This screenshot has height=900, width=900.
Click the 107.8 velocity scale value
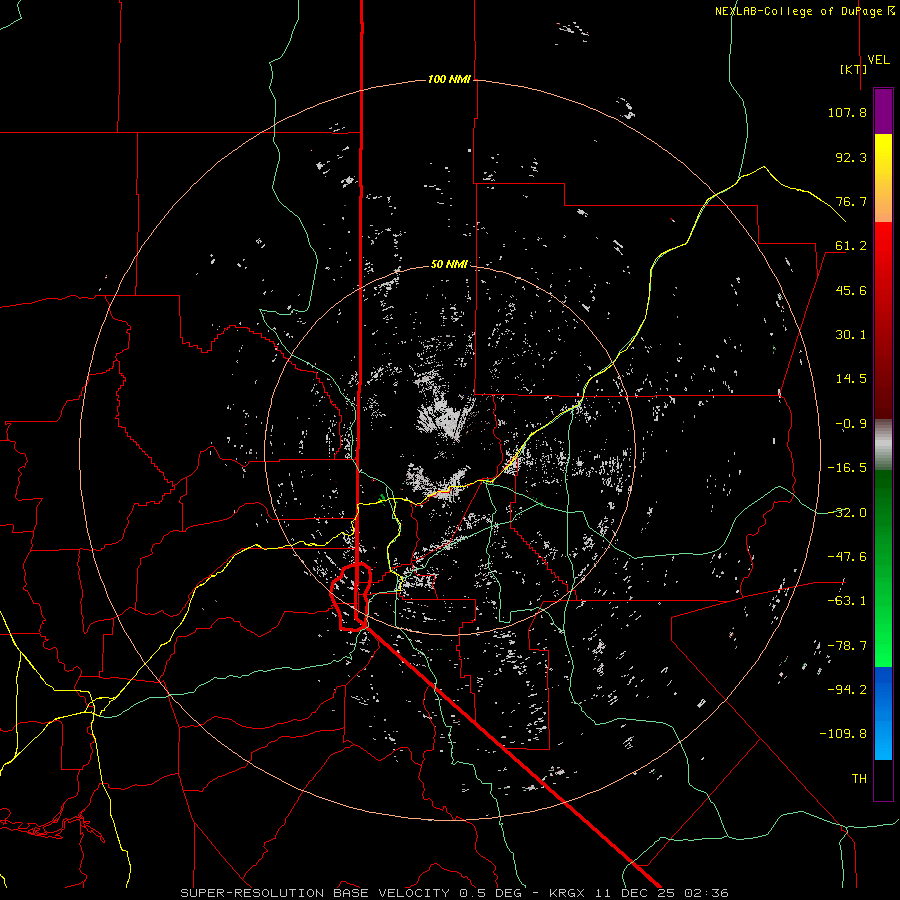847,112
